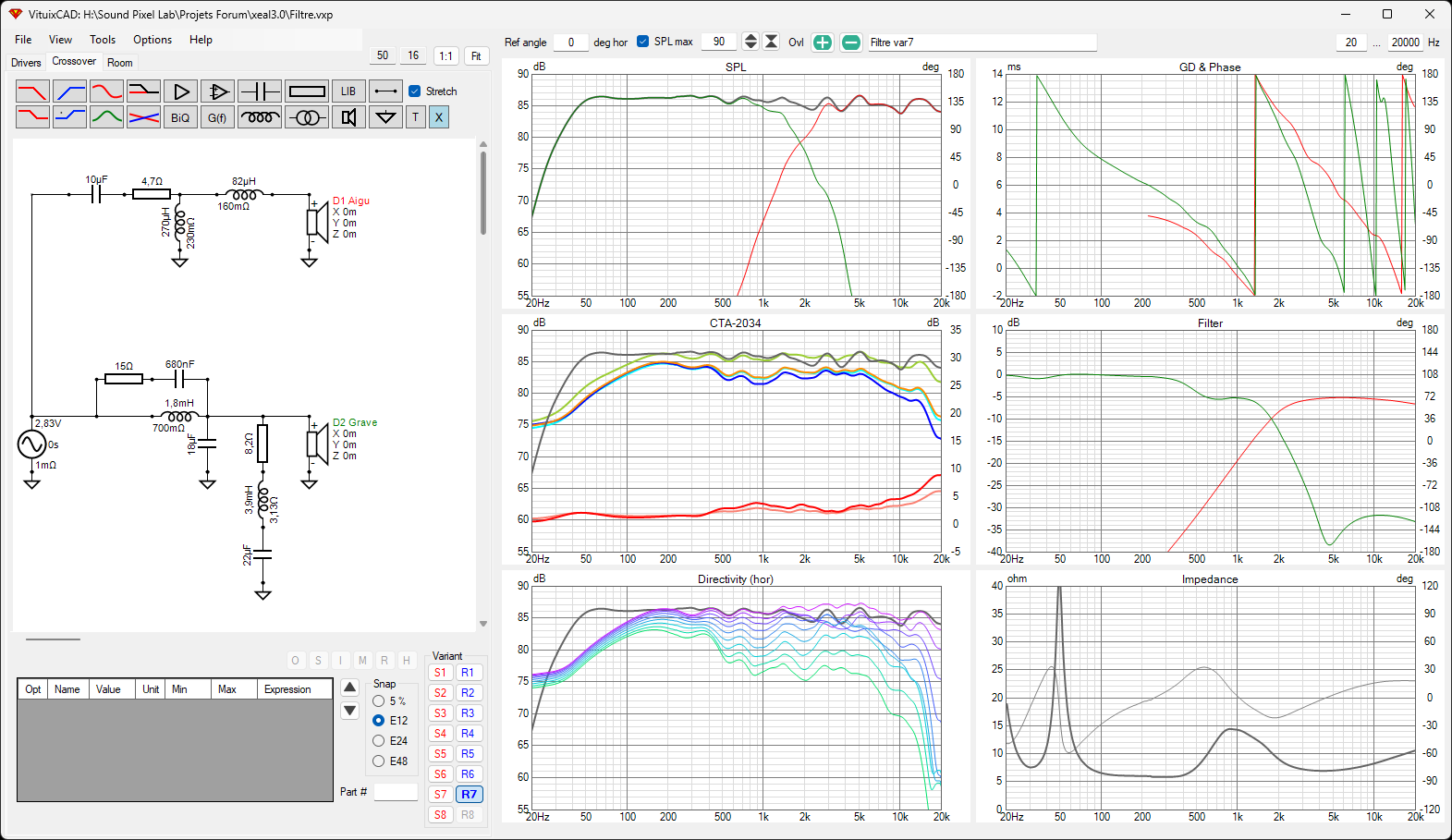This screenshot has height=840, width=1452.
Task: Add an inductor coil component
Action: (260, 117)
